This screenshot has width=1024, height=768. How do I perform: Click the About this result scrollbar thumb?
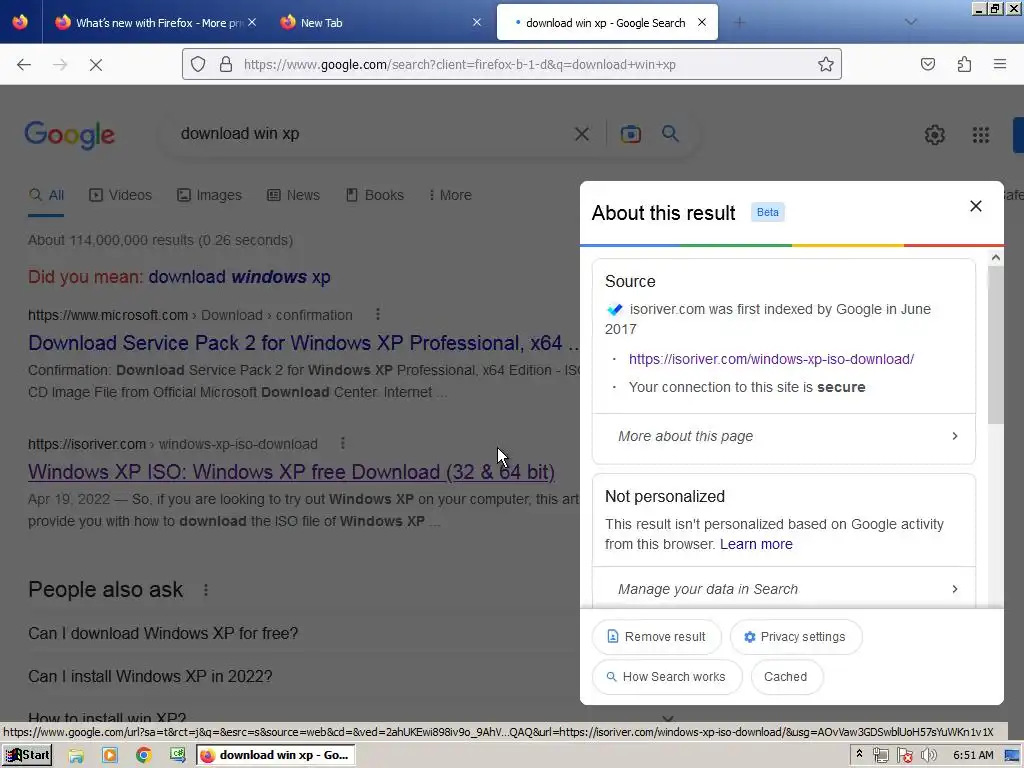(x=995, y=345)
